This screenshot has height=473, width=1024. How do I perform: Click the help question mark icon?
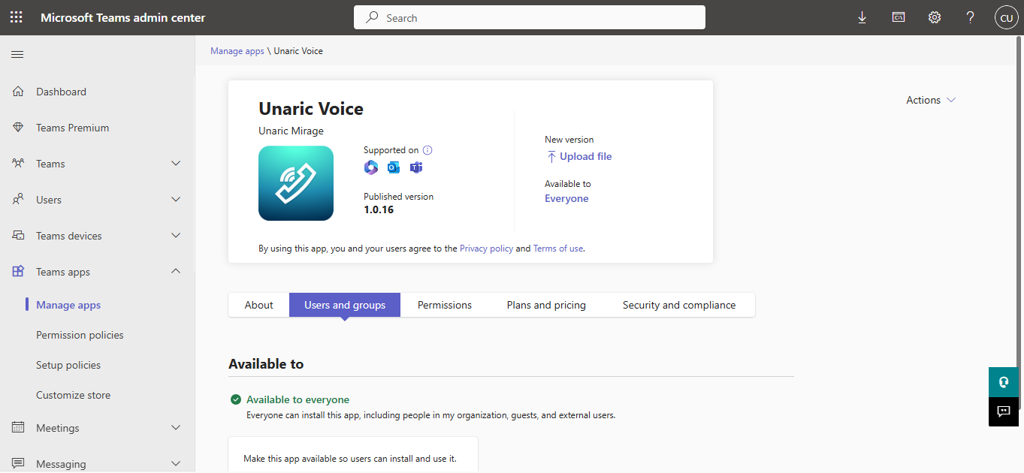(970, 18)
